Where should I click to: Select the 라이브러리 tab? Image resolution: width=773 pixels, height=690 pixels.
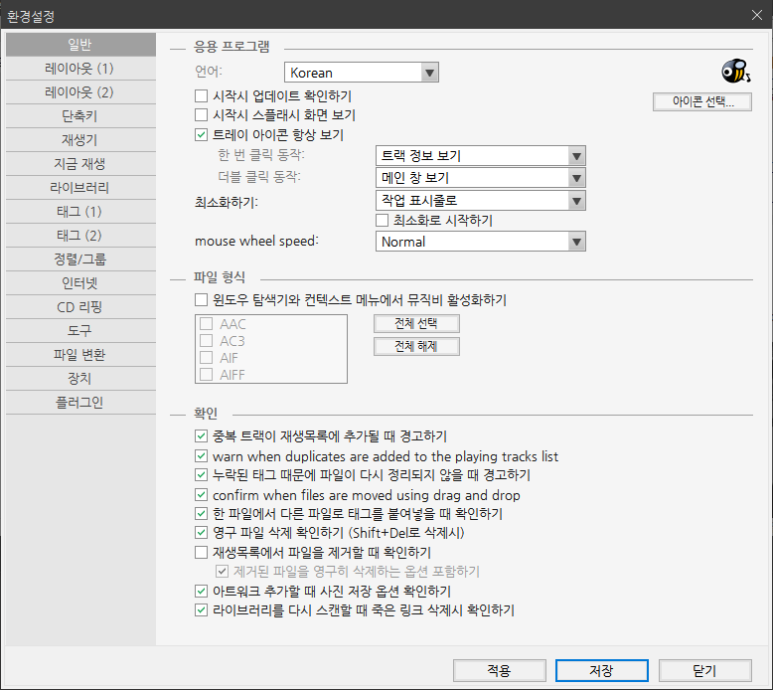click(80, 188)
